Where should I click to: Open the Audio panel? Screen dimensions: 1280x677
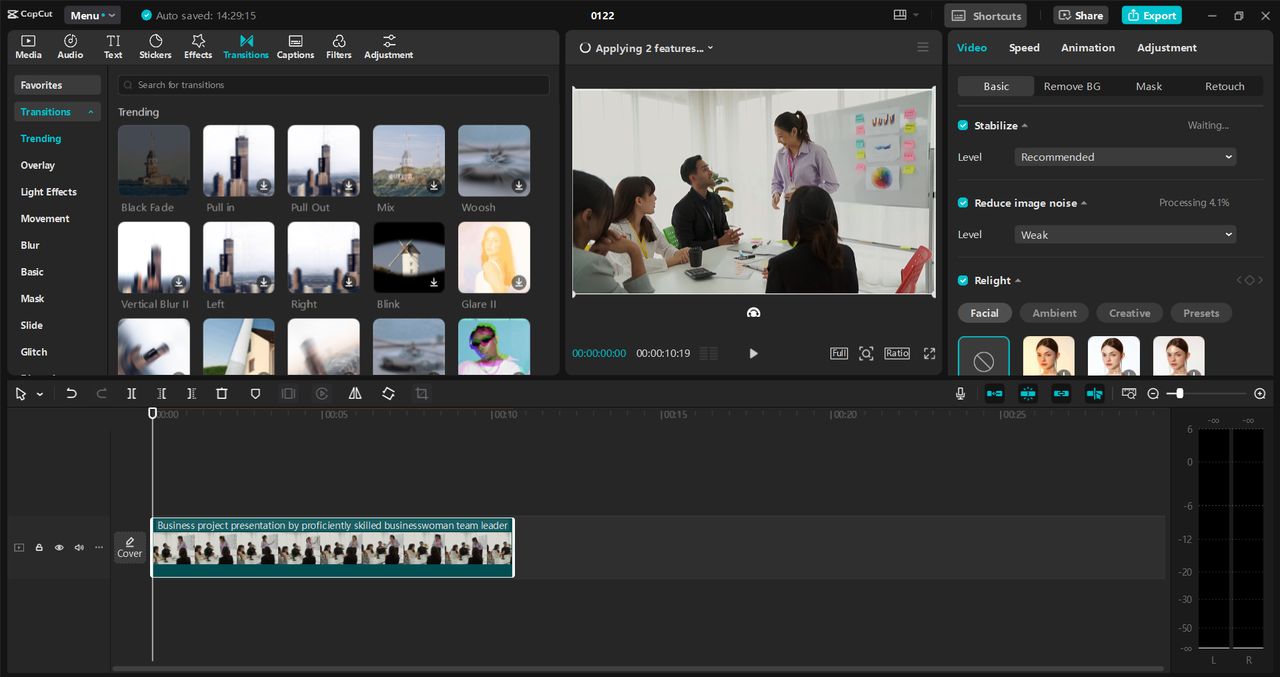pos(70,47)
